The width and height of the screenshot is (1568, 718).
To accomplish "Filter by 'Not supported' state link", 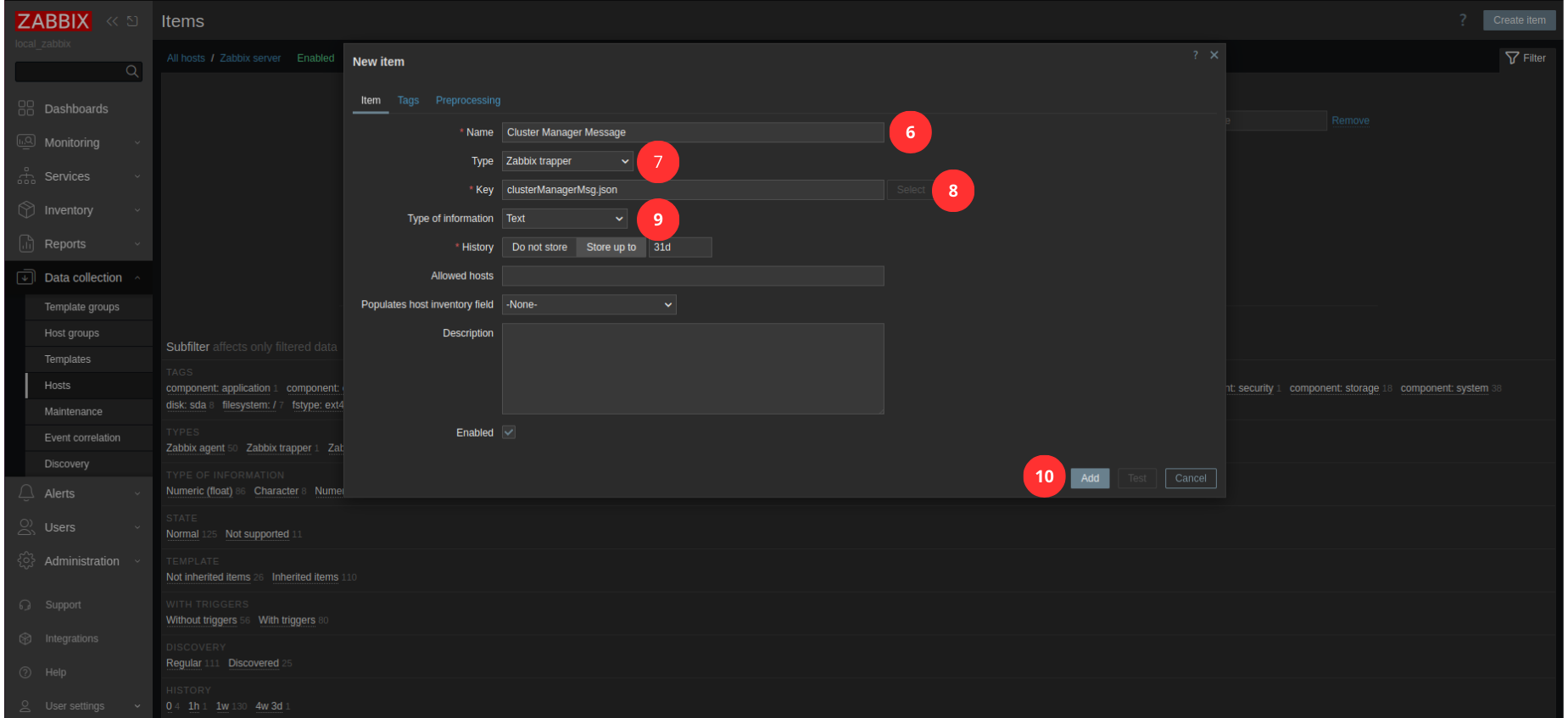I will [x=257, y=534].
